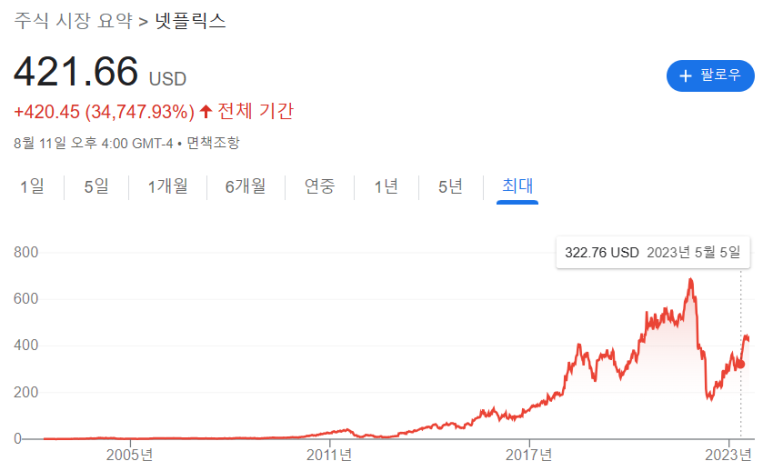This screenshot has height=471, width=773.
Task: Click the 2023년 x-axis label
Action: [x=728, y=454]
